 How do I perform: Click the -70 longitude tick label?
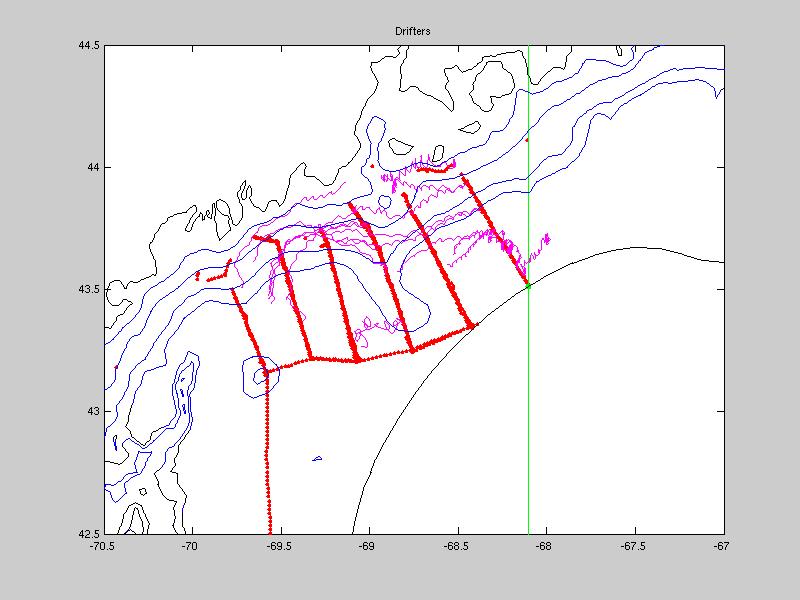[x=191, y=546]
